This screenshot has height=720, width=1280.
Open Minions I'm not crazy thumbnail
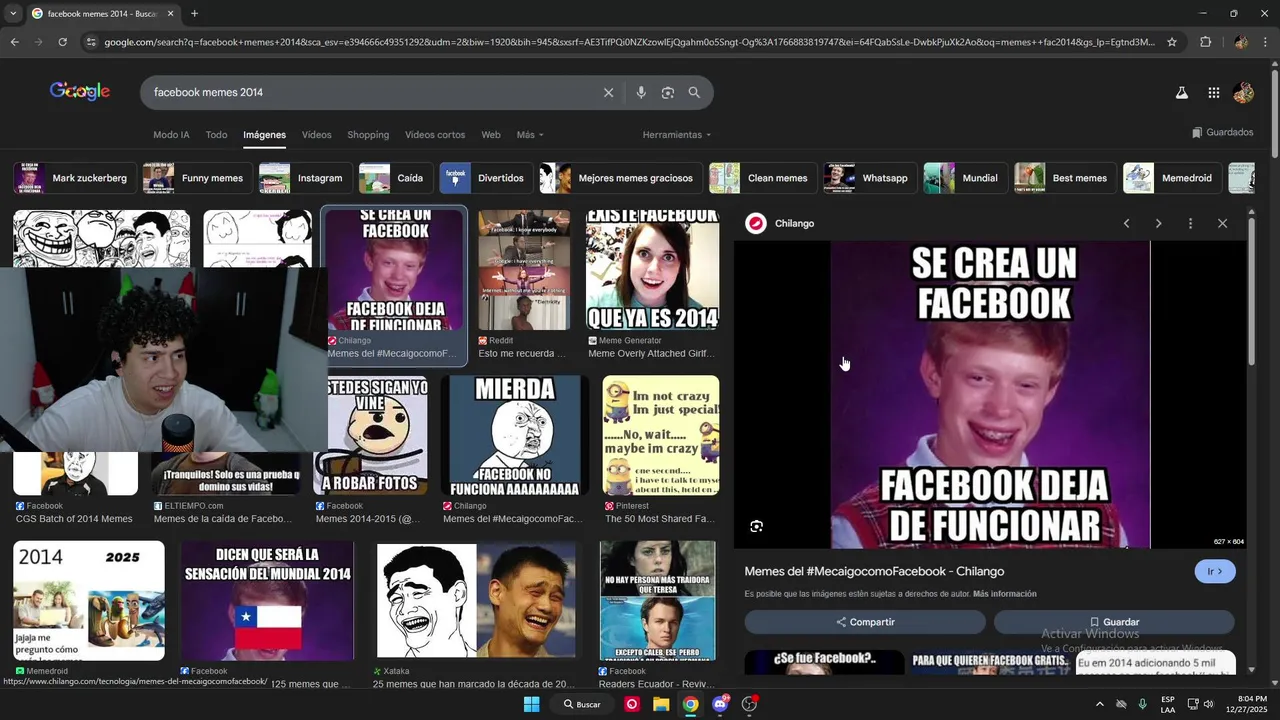point(660,435)
